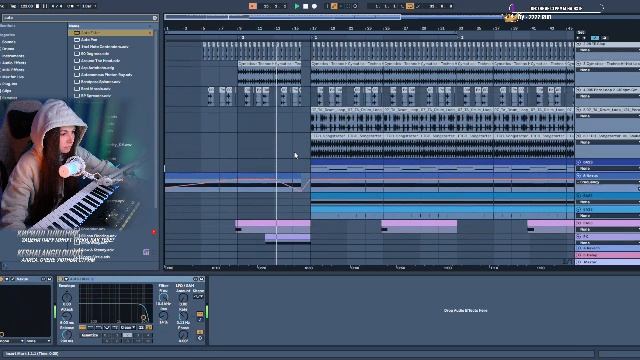The height and width of the screenshot is (360, 640).
Task: Click the Attack knob in Auto Filter
Action: (x=67, y=316)
